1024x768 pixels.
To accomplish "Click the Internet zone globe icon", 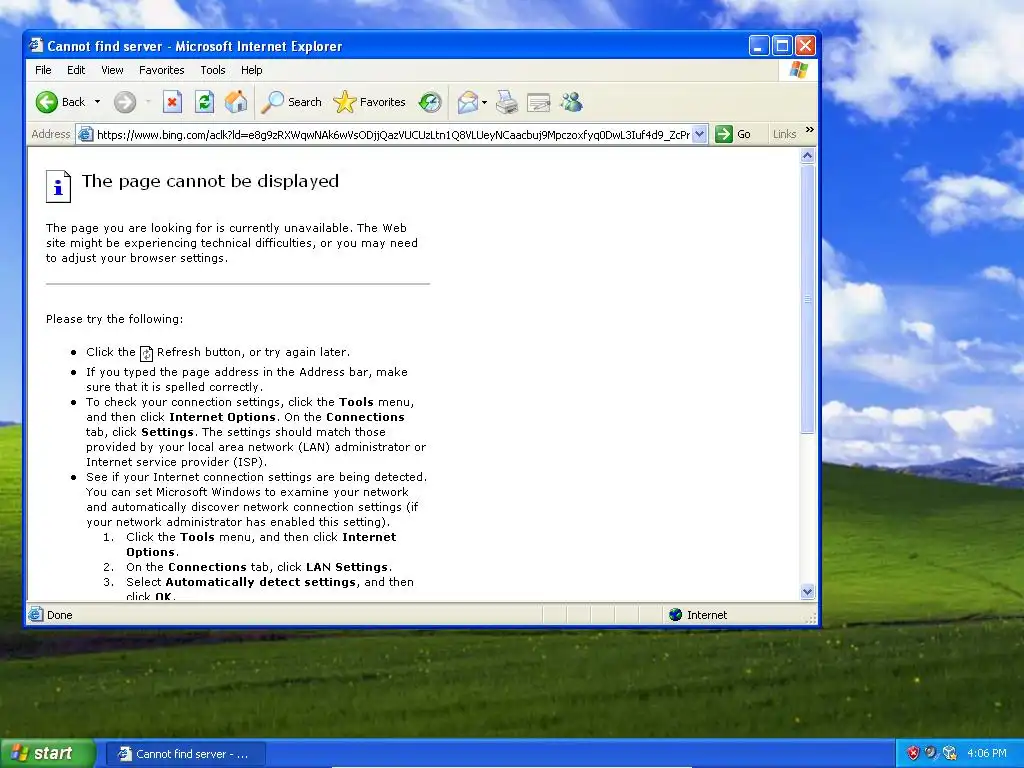I will [x=675, y=615].
